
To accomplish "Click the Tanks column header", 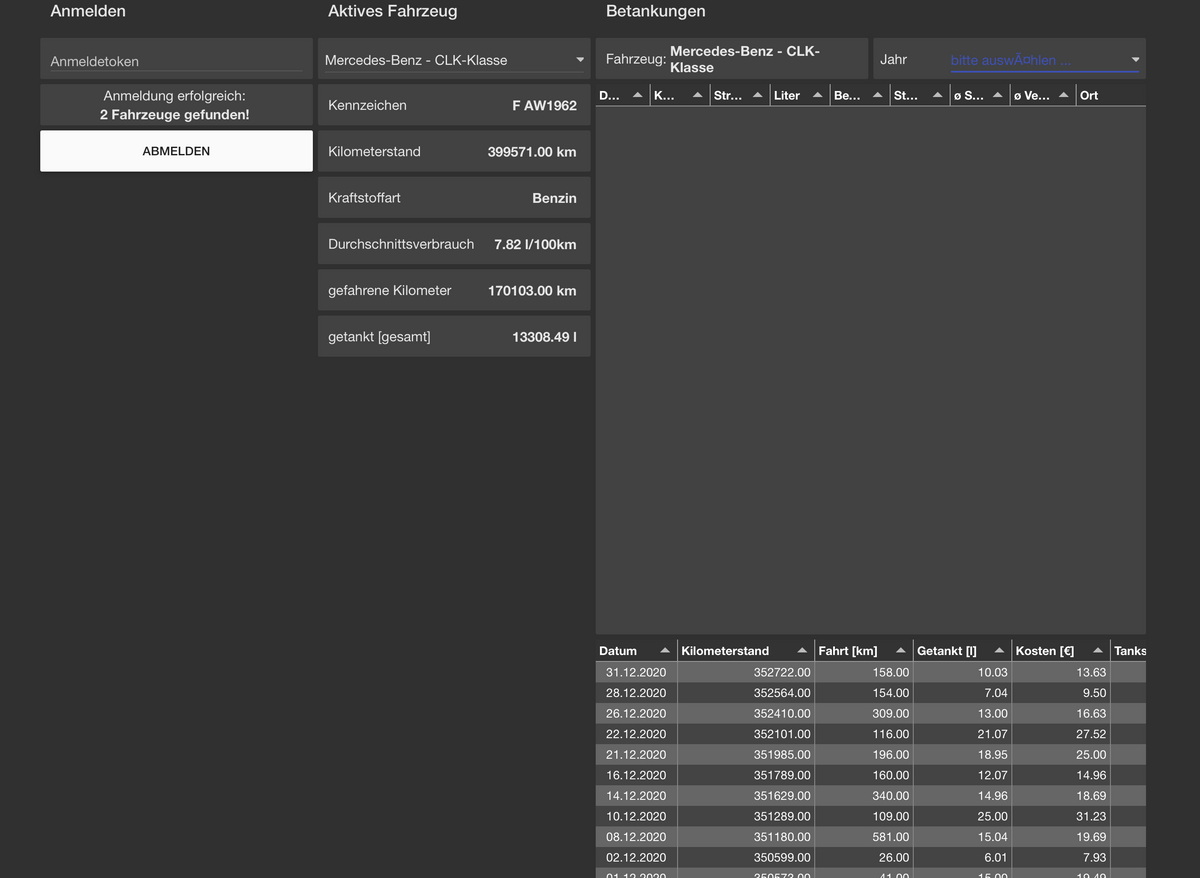I will click(x=1129, y=651).
